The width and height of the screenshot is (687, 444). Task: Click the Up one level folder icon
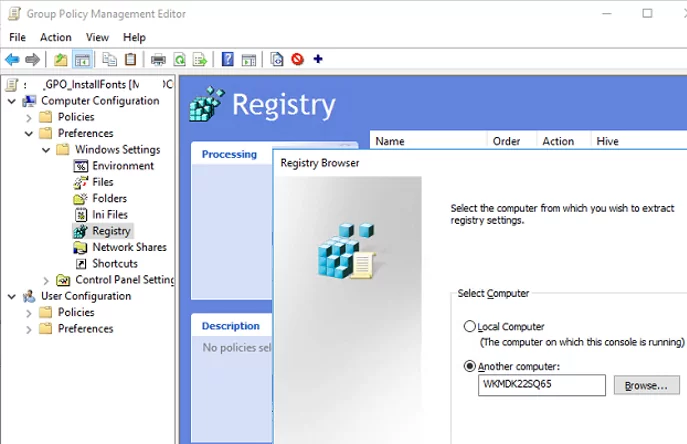coord(60,59)
